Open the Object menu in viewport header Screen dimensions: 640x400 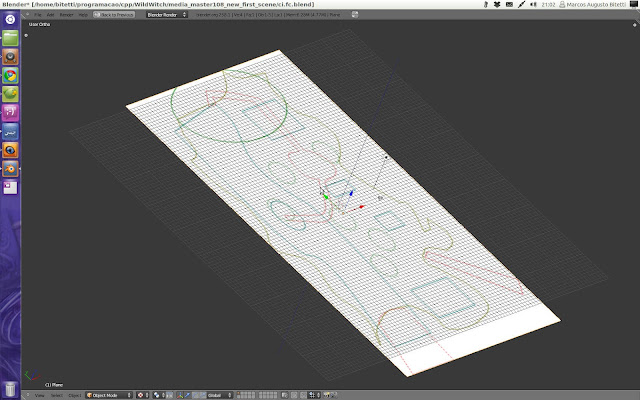(75, 395)
